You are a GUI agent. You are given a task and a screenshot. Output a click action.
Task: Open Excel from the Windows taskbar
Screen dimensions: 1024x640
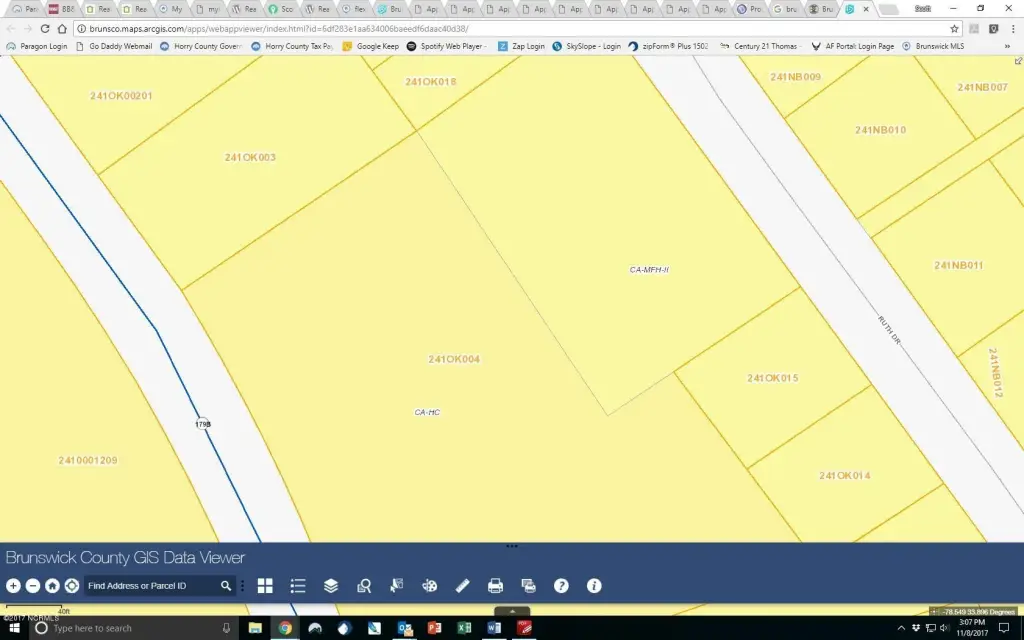(464, 628)
